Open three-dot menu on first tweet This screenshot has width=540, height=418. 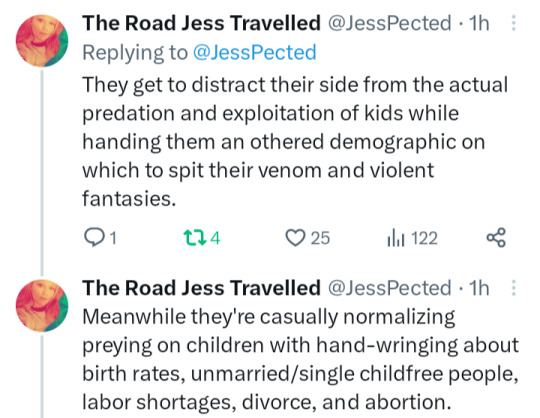513,23
